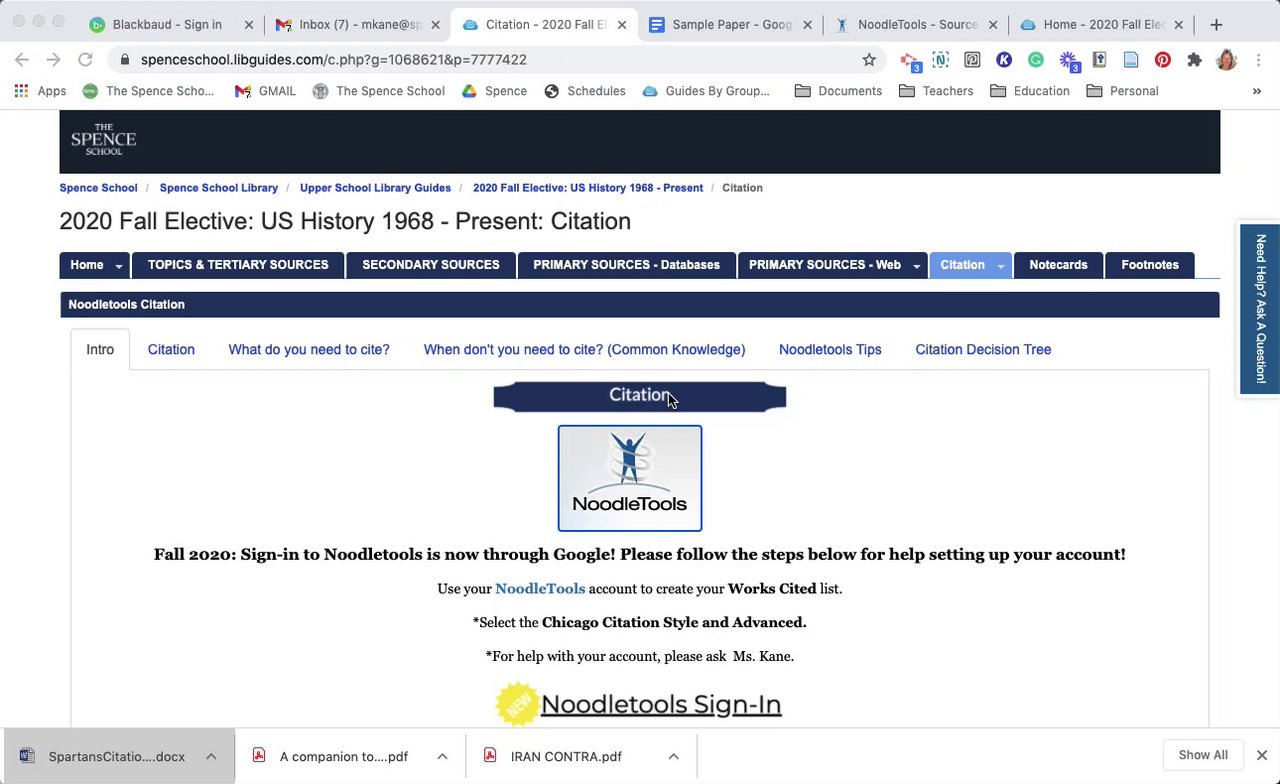Bookmark this page with the star icon
Image resolution: width=1280 pixels, height=784 pixels.
tap(869, 60)
